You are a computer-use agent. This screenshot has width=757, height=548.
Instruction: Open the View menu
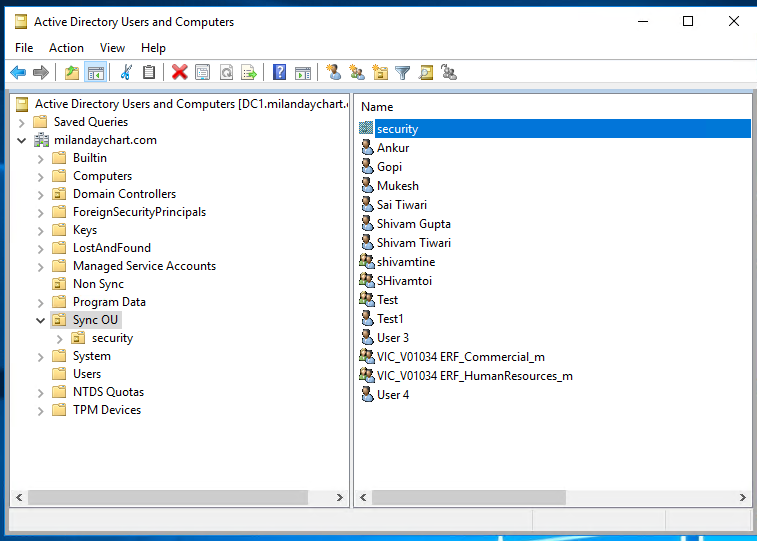[x=112, y=48]
